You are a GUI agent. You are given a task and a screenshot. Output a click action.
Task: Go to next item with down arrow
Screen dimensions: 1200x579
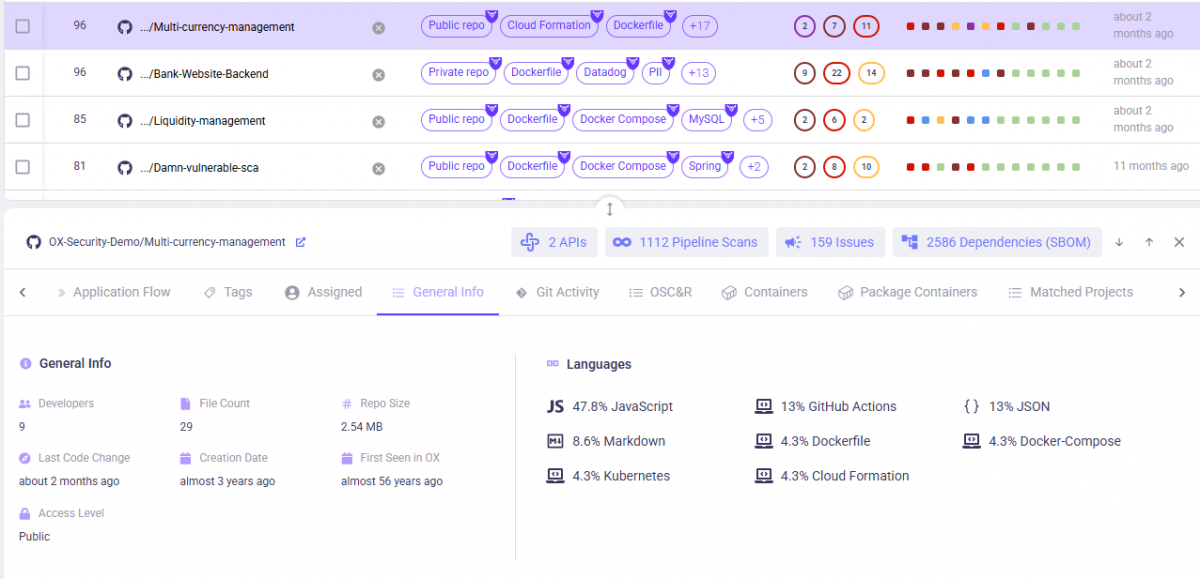pyautogui.click(x=1119, y=242)
